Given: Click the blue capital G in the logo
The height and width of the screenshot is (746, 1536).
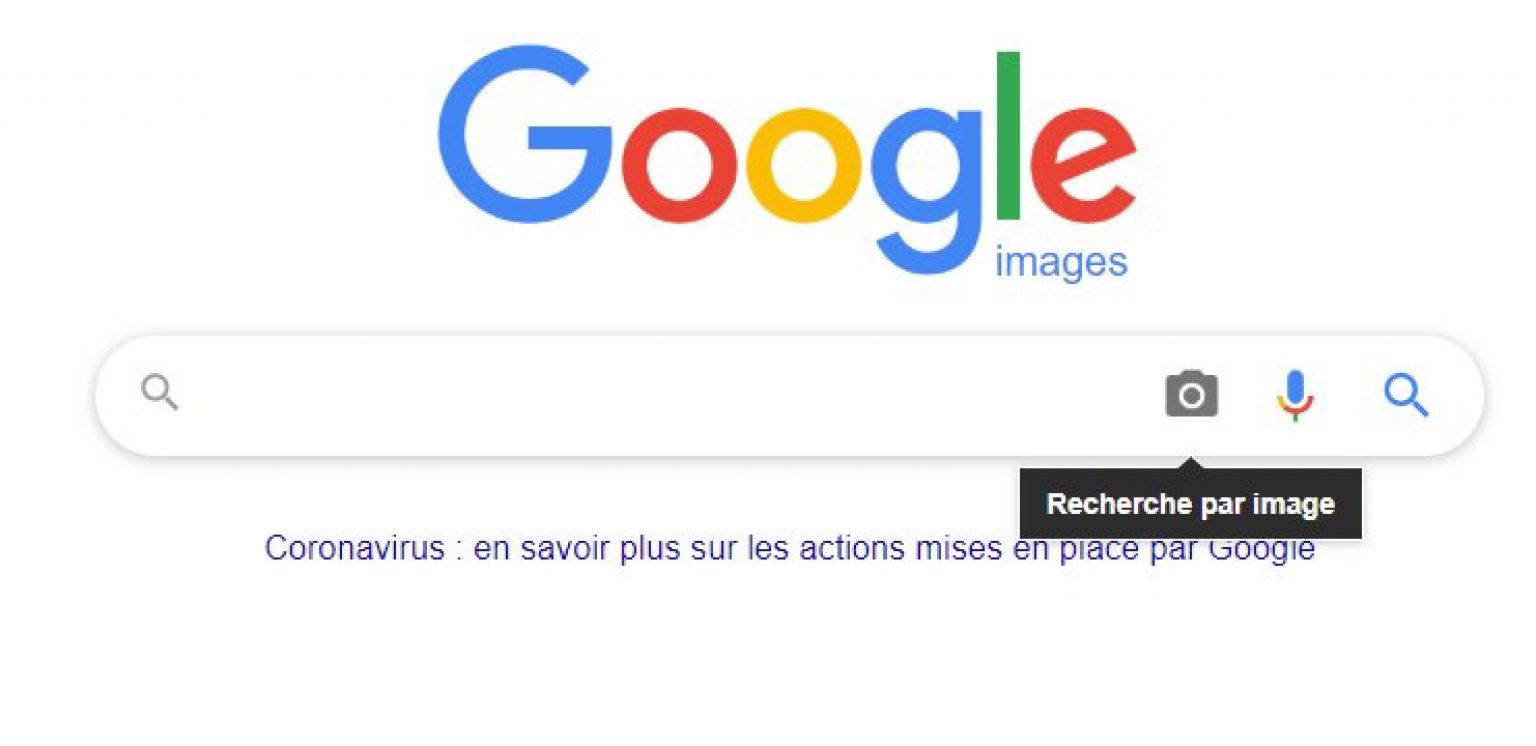Looking at the screenshot, I should (x=522, y=135).
